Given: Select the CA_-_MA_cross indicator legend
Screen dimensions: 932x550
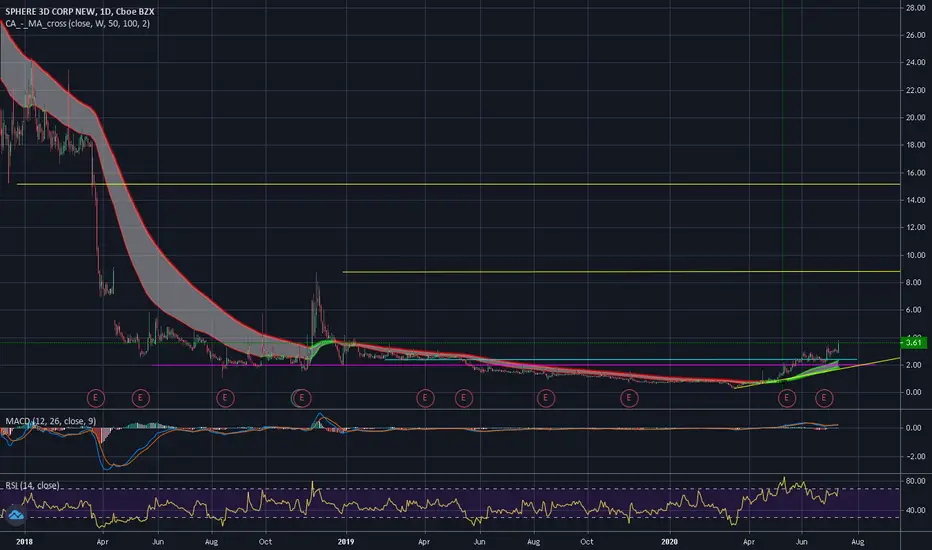Looking at the screenshot, I should (77, 24).
